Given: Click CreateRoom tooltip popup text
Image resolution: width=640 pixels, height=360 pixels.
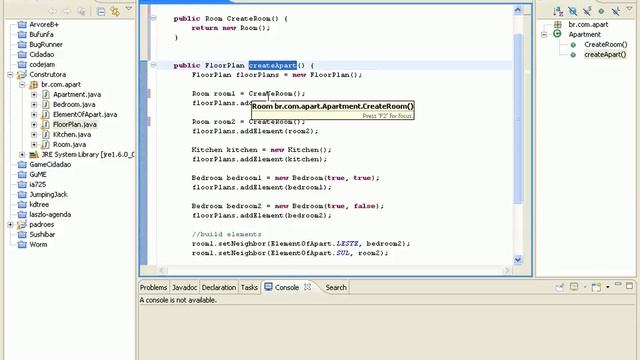Looking at the screenshot, I should point(333,106).
